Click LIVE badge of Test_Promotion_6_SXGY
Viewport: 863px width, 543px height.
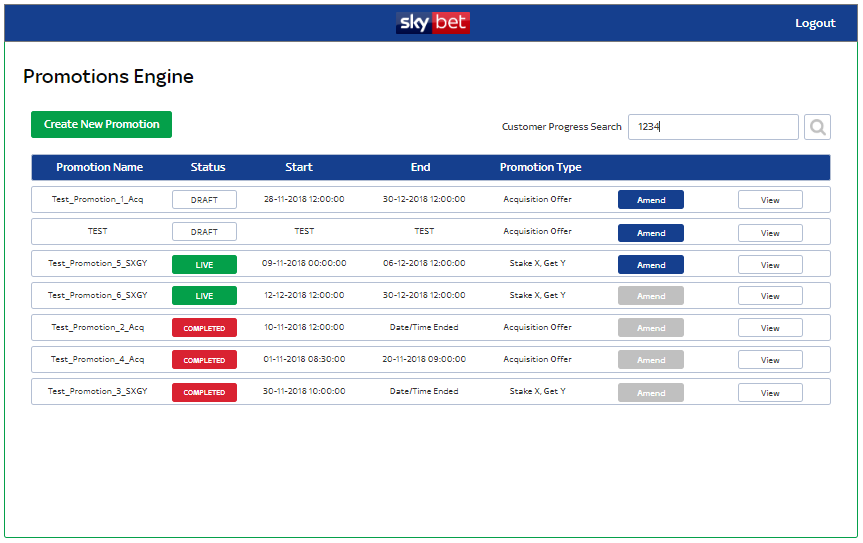(x=204, y=296)
